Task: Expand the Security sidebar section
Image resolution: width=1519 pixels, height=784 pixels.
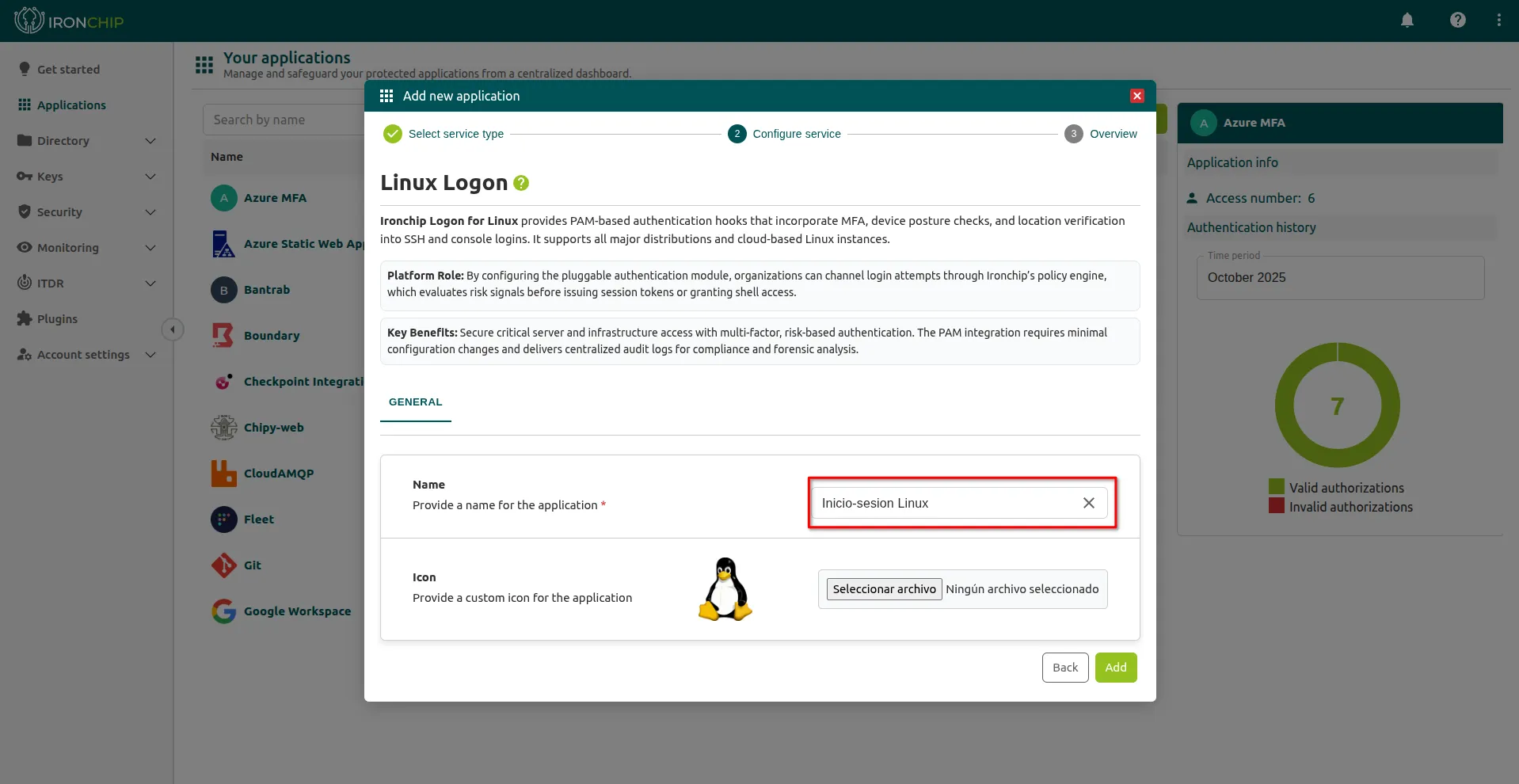Action: click(86, 212)
